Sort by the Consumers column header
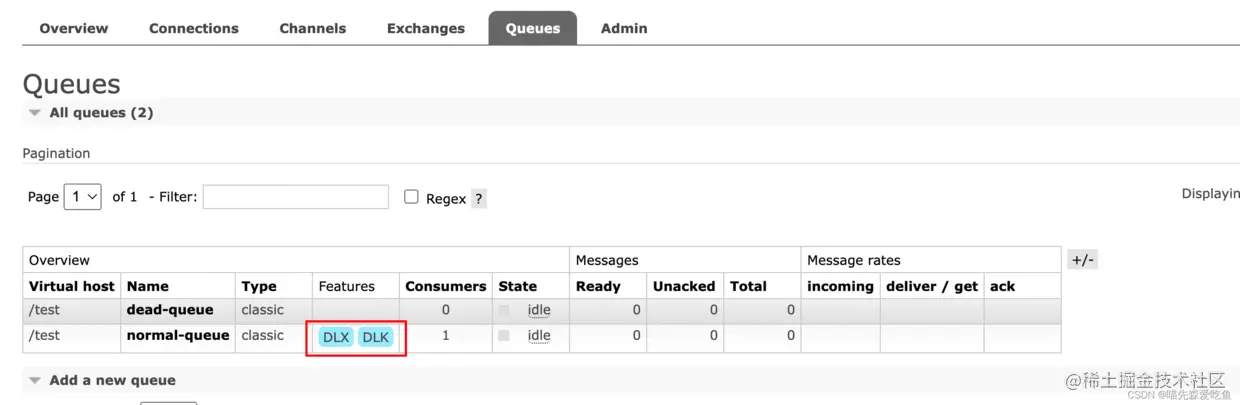Image resolution: width=1240 pixels, height=405 pixels. coord(445,286)
